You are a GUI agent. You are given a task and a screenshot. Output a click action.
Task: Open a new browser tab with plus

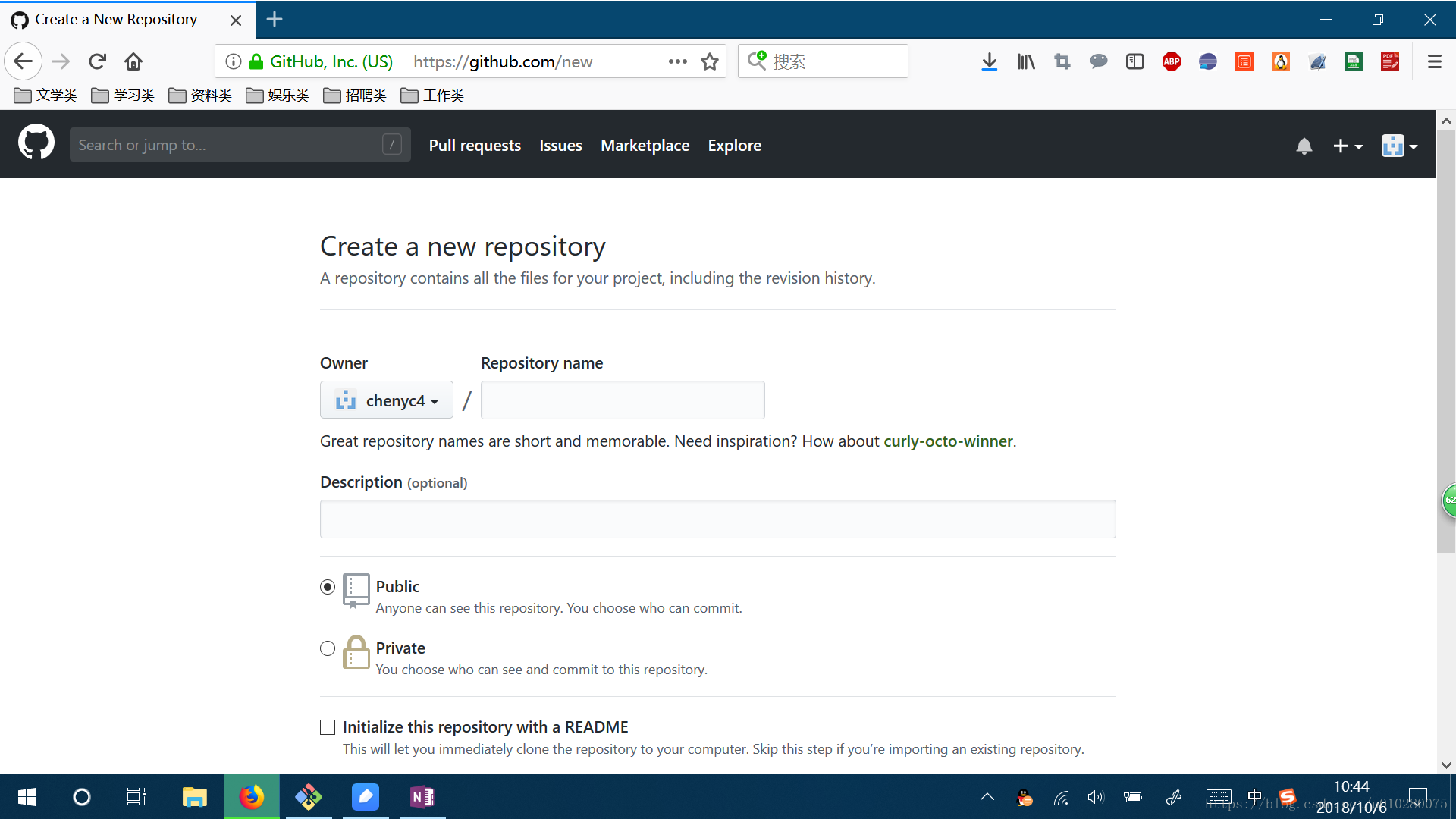(x=275, y=19)
